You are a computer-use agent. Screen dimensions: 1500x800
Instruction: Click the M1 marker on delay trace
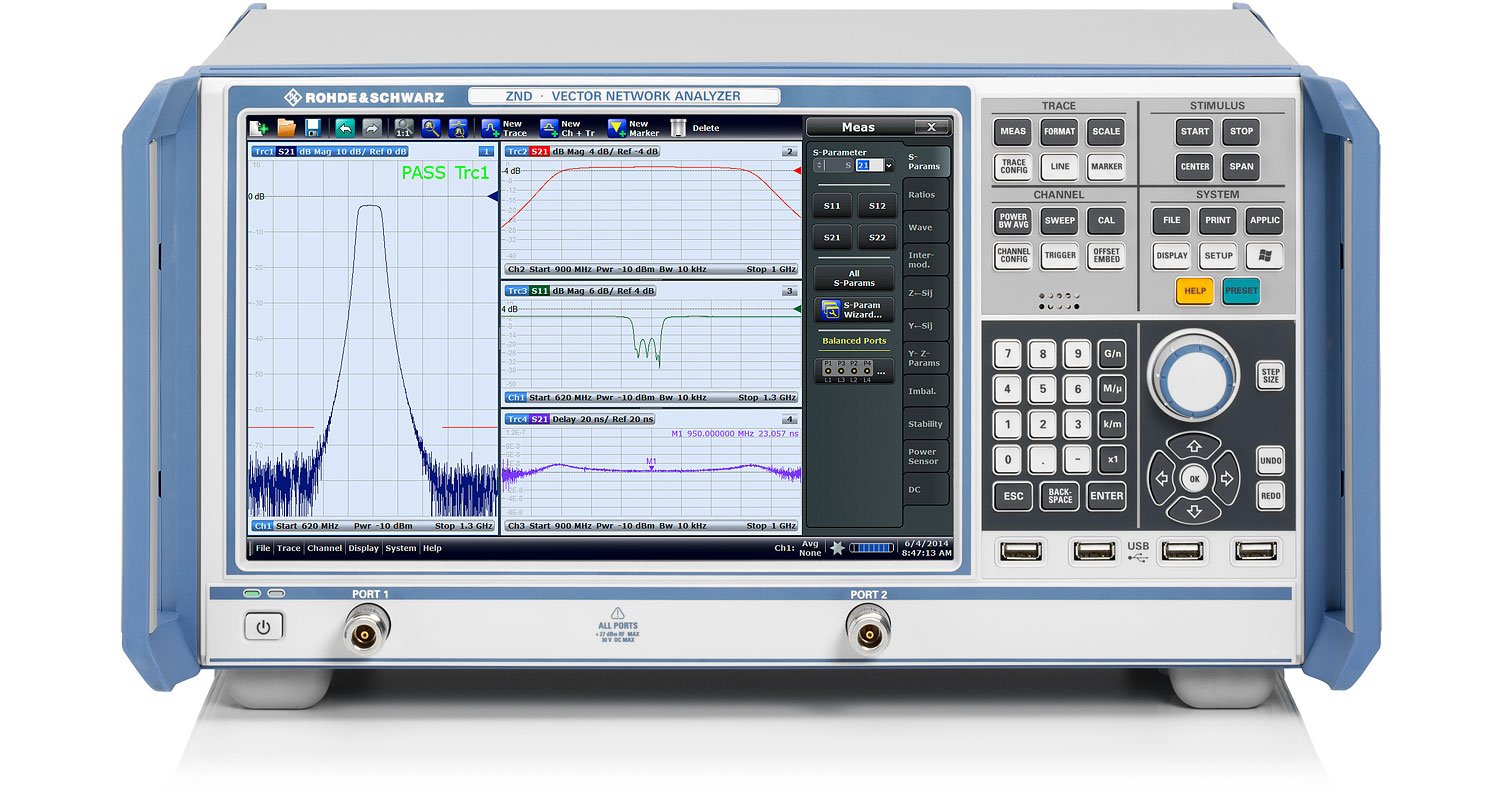651,465
